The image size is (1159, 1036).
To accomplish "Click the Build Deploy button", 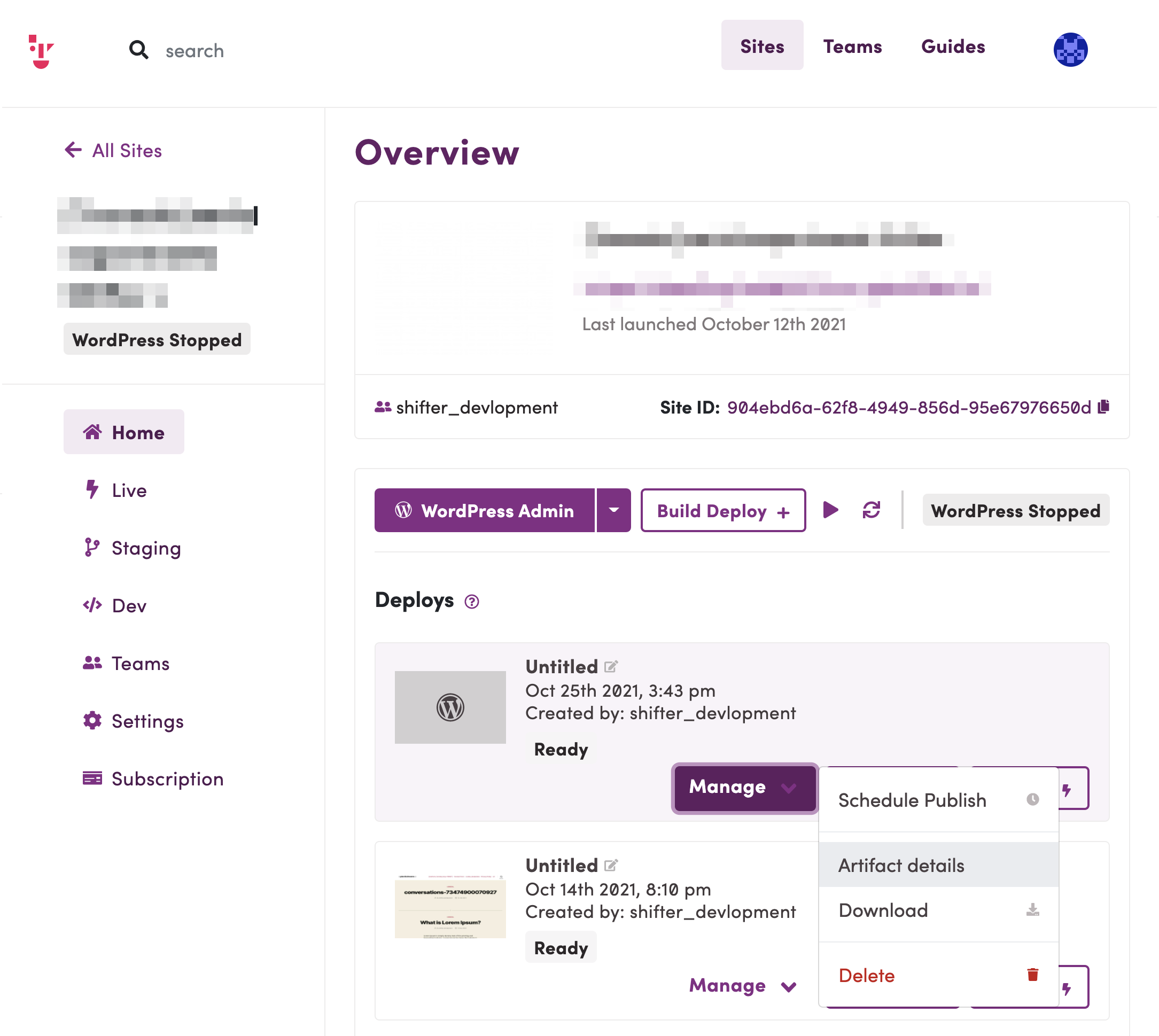I will coord(722,511).
